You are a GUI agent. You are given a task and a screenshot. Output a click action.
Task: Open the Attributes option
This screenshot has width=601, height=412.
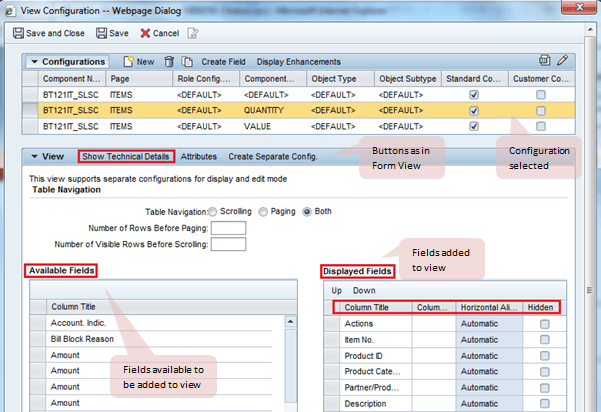click(x=199, y=157)
